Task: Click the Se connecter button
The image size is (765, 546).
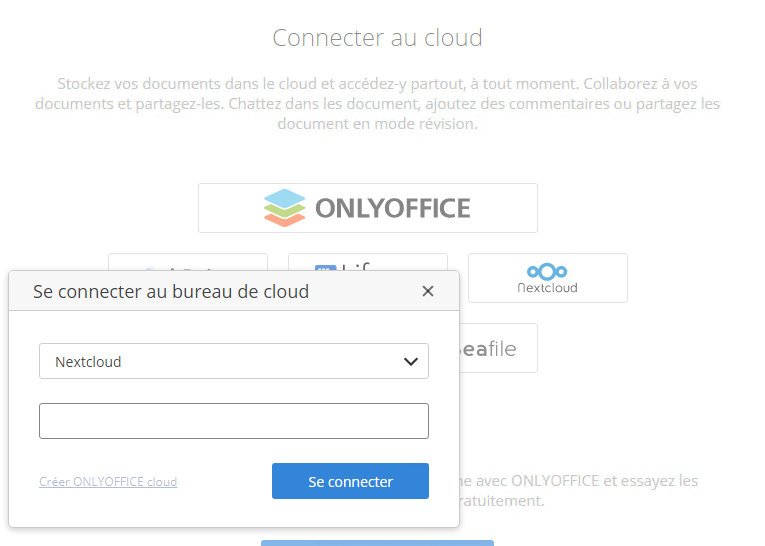Action: pos(350,481)
